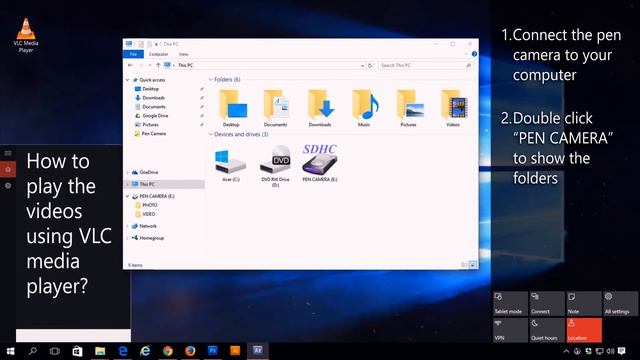Image resolution: width=640 pixels, height=360 pixels.
Task: Select the DVD RW Drive (D:)
Action: coord(276,166)
